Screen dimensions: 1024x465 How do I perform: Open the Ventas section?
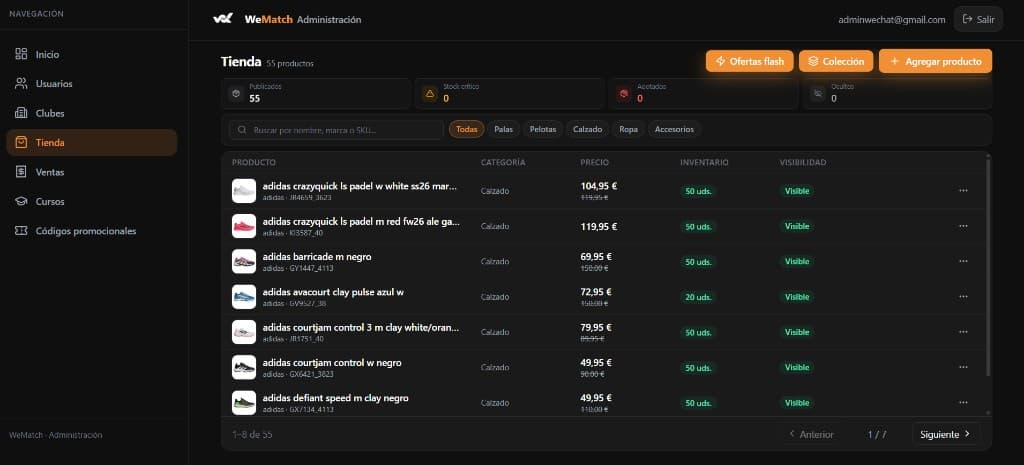pyautogui.click(x=91, y=172)
